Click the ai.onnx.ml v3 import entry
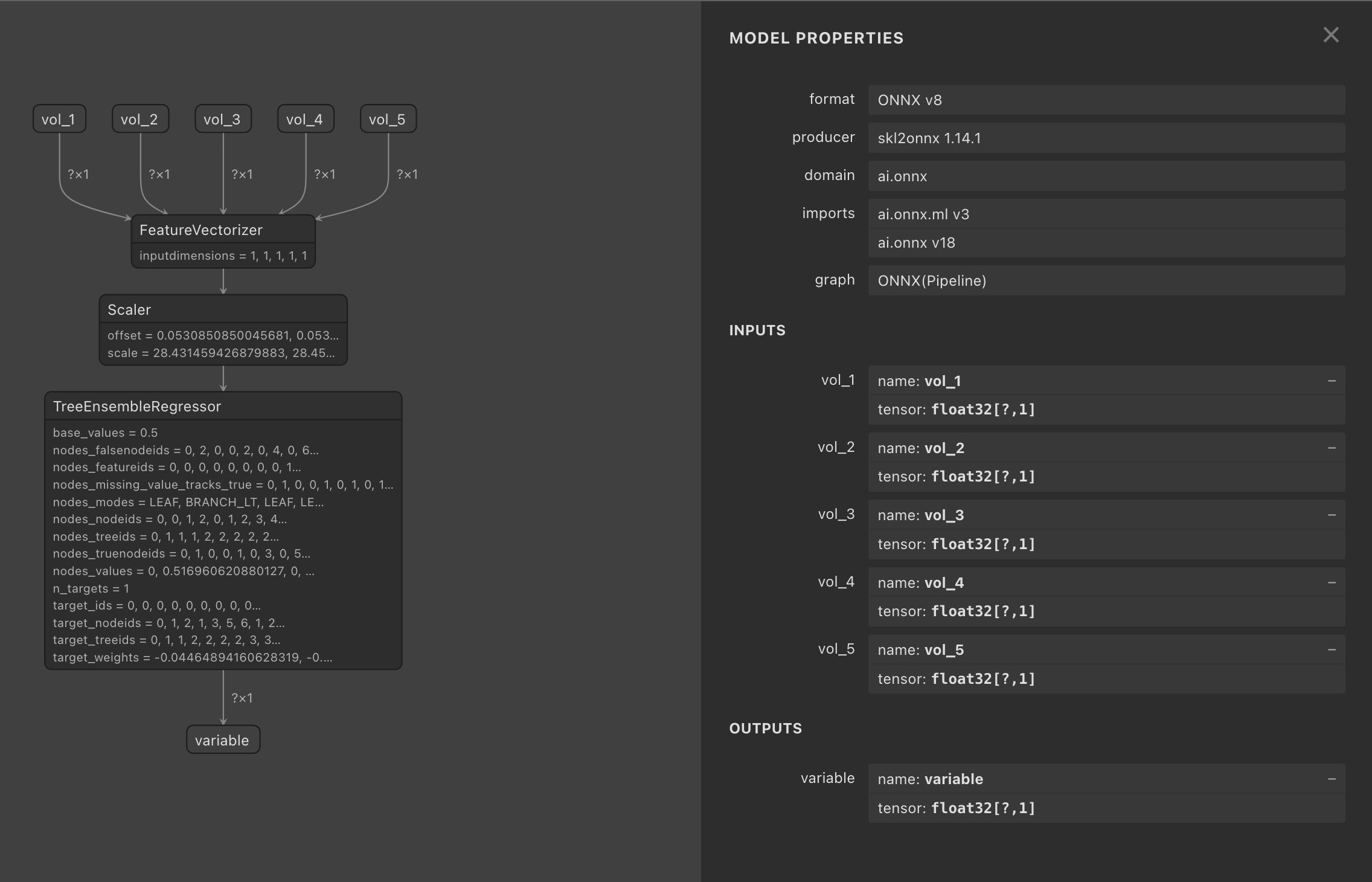Viewport: 1372px width, 882px height. 1106,214
